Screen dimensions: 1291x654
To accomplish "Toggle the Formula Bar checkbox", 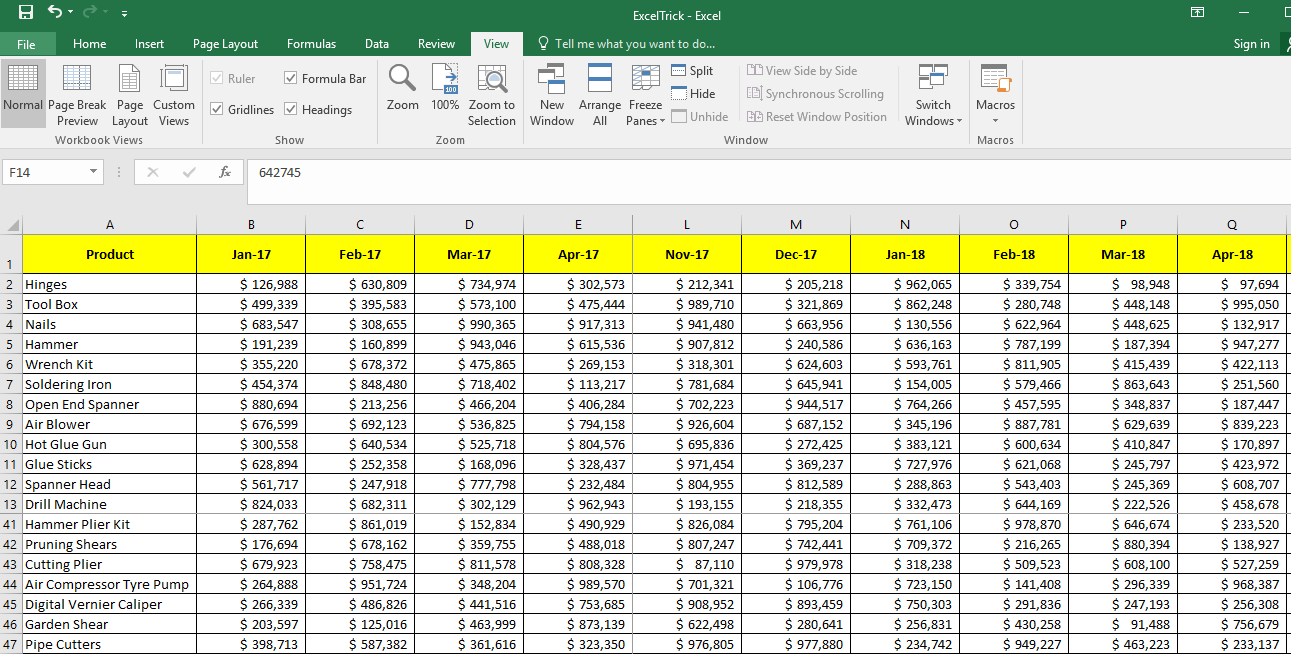I will point(291,79).
